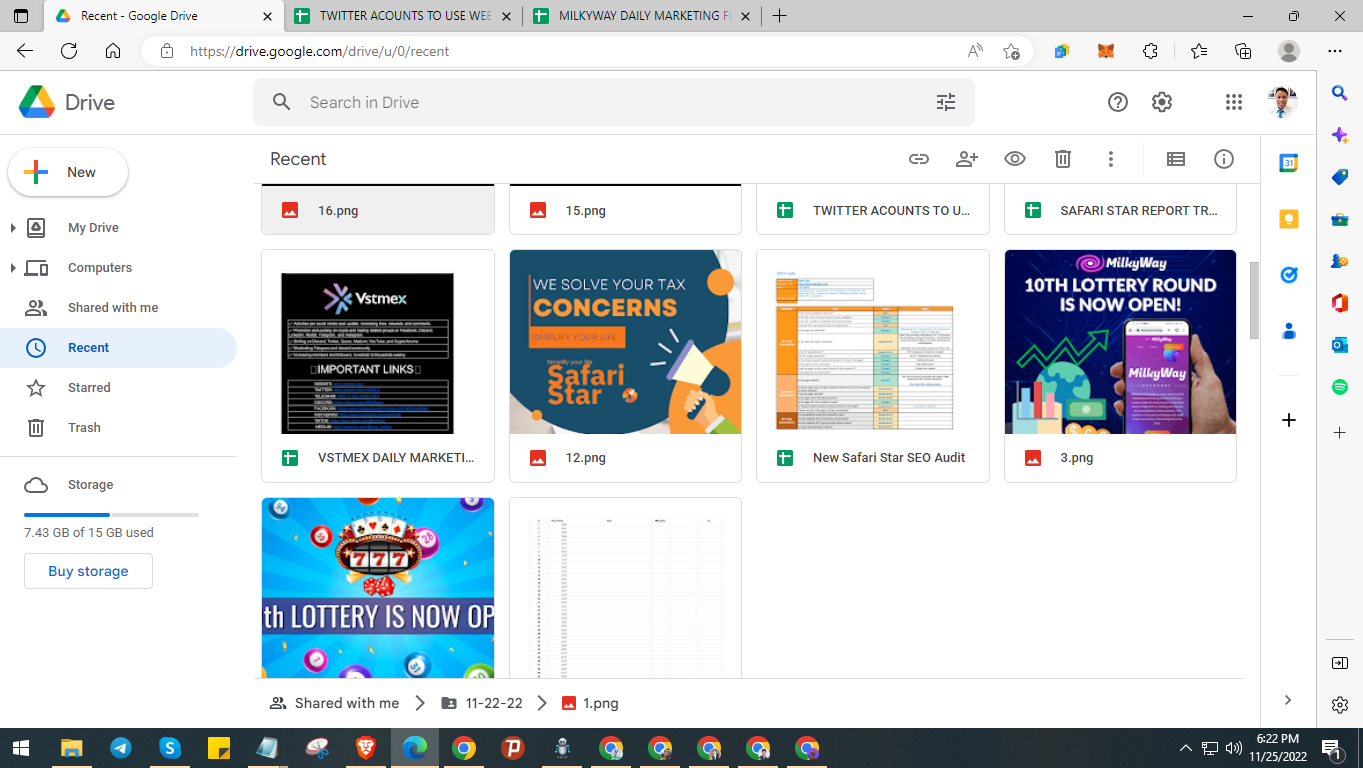1363x768 pixels.
Task: Click the browser address bar URL
Action: 319,51
